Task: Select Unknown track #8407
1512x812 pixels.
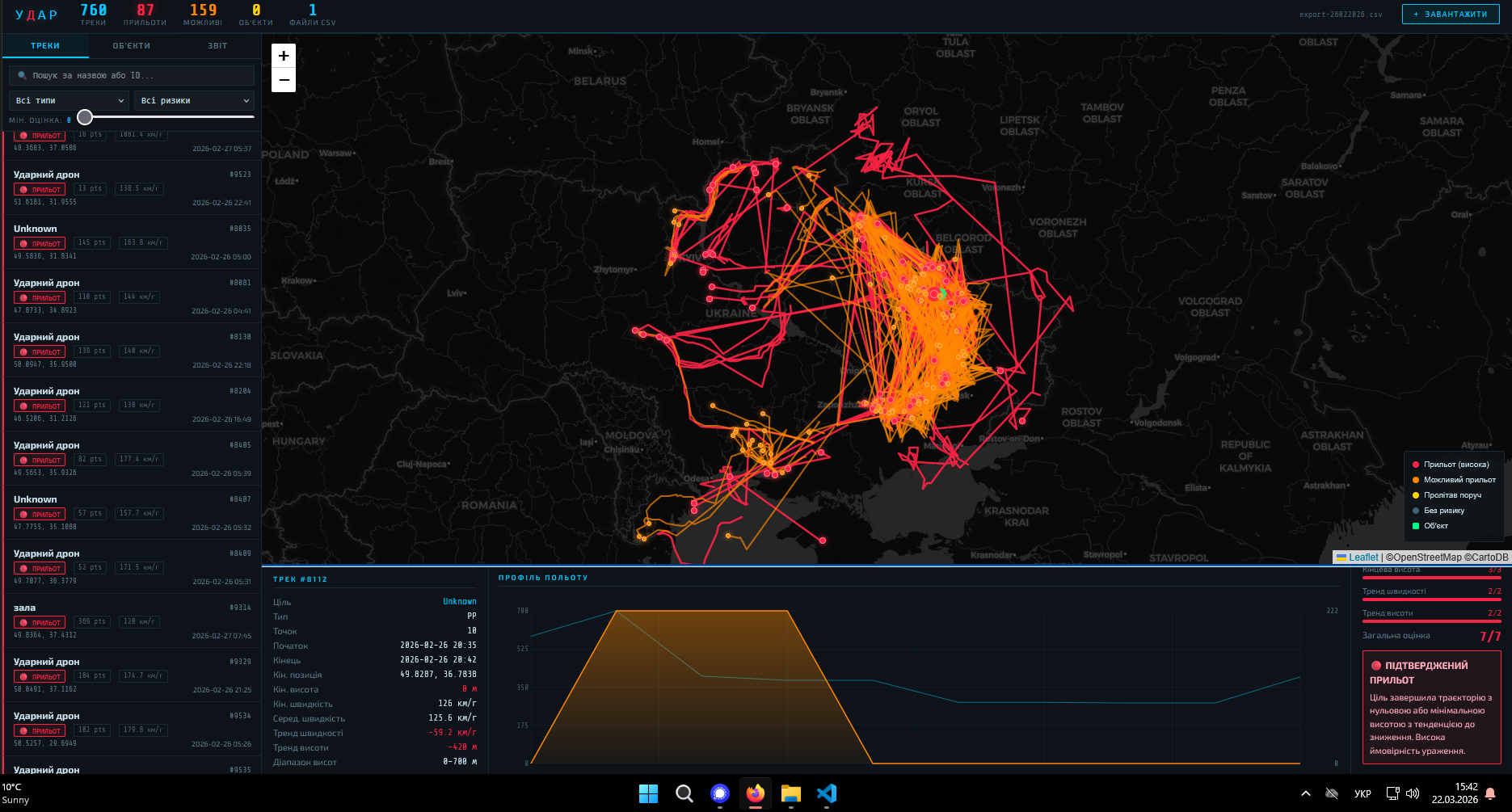Action: click(132, 512)
